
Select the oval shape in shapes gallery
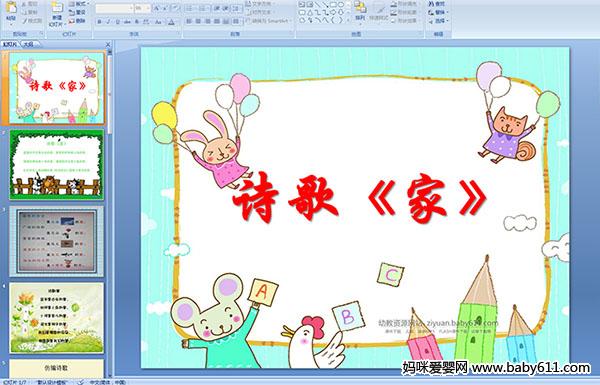tap(341, 4)
